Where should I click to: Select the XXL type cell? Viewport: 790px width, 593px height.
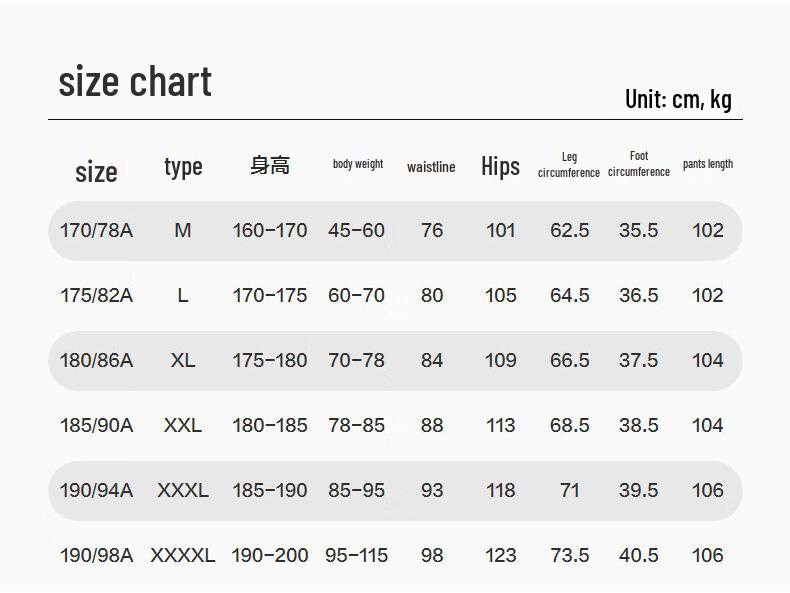(183, 426)
